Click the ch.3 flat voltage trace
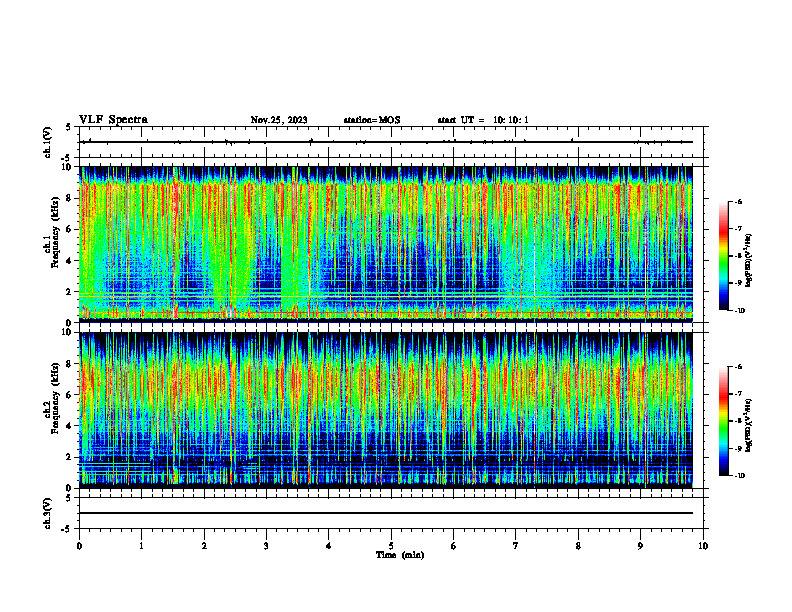 click(386, 513)
